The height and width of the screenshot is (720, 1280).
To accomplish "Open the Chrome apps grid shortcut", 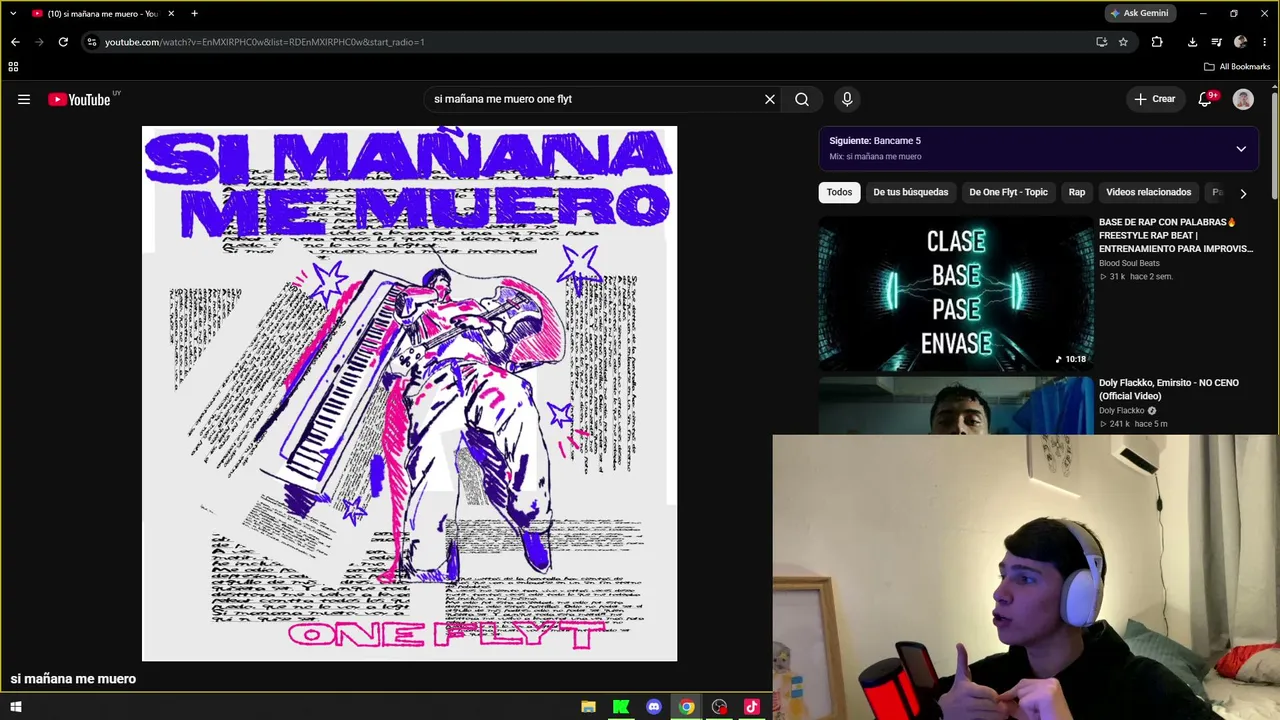I will [13, 67].
